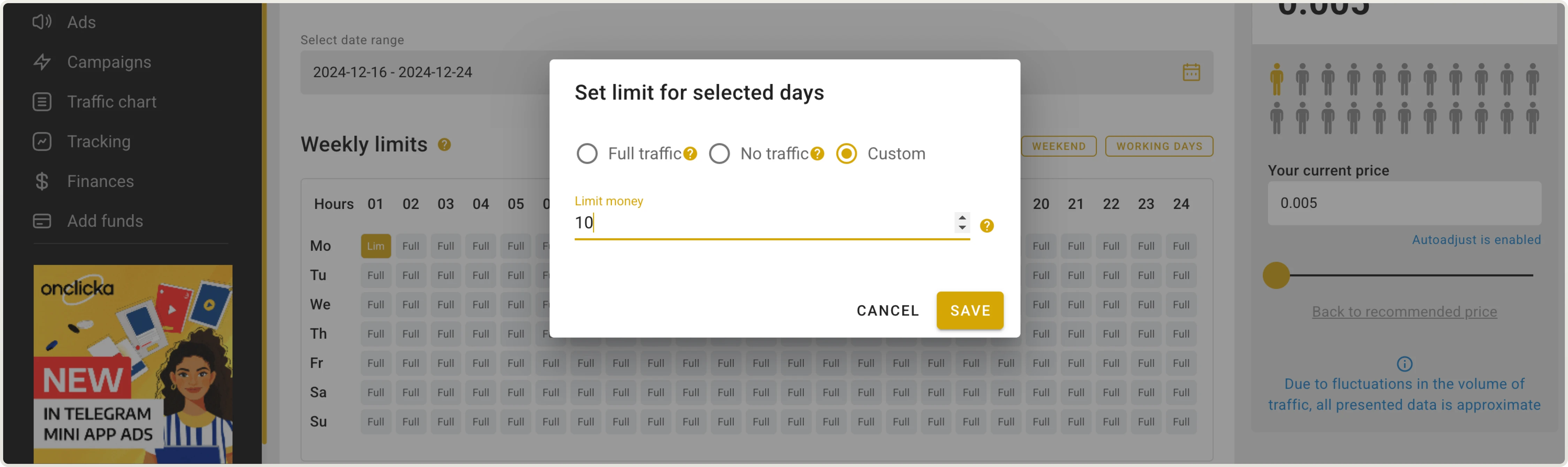Save the limit for selected days

point(970,310)
